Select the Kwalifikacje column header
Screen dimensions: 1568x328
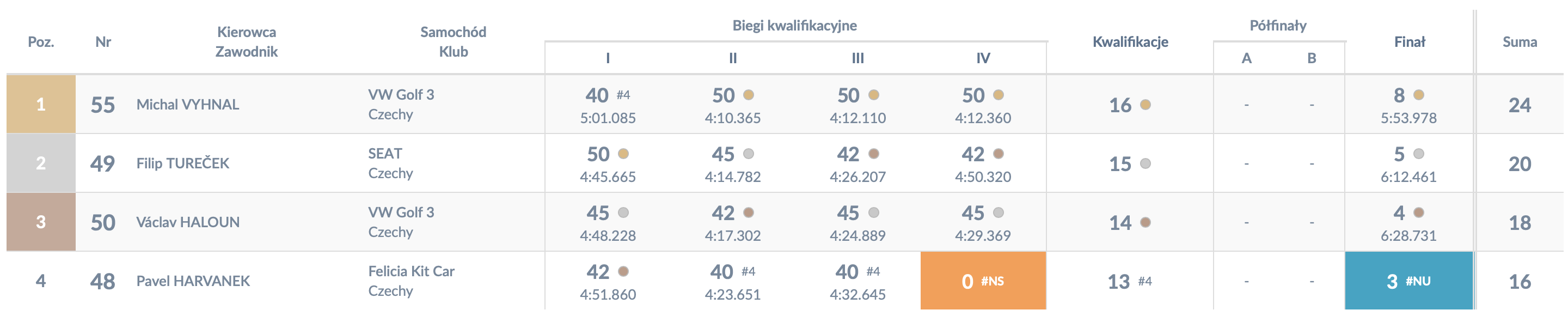(x=1130, y=42)
